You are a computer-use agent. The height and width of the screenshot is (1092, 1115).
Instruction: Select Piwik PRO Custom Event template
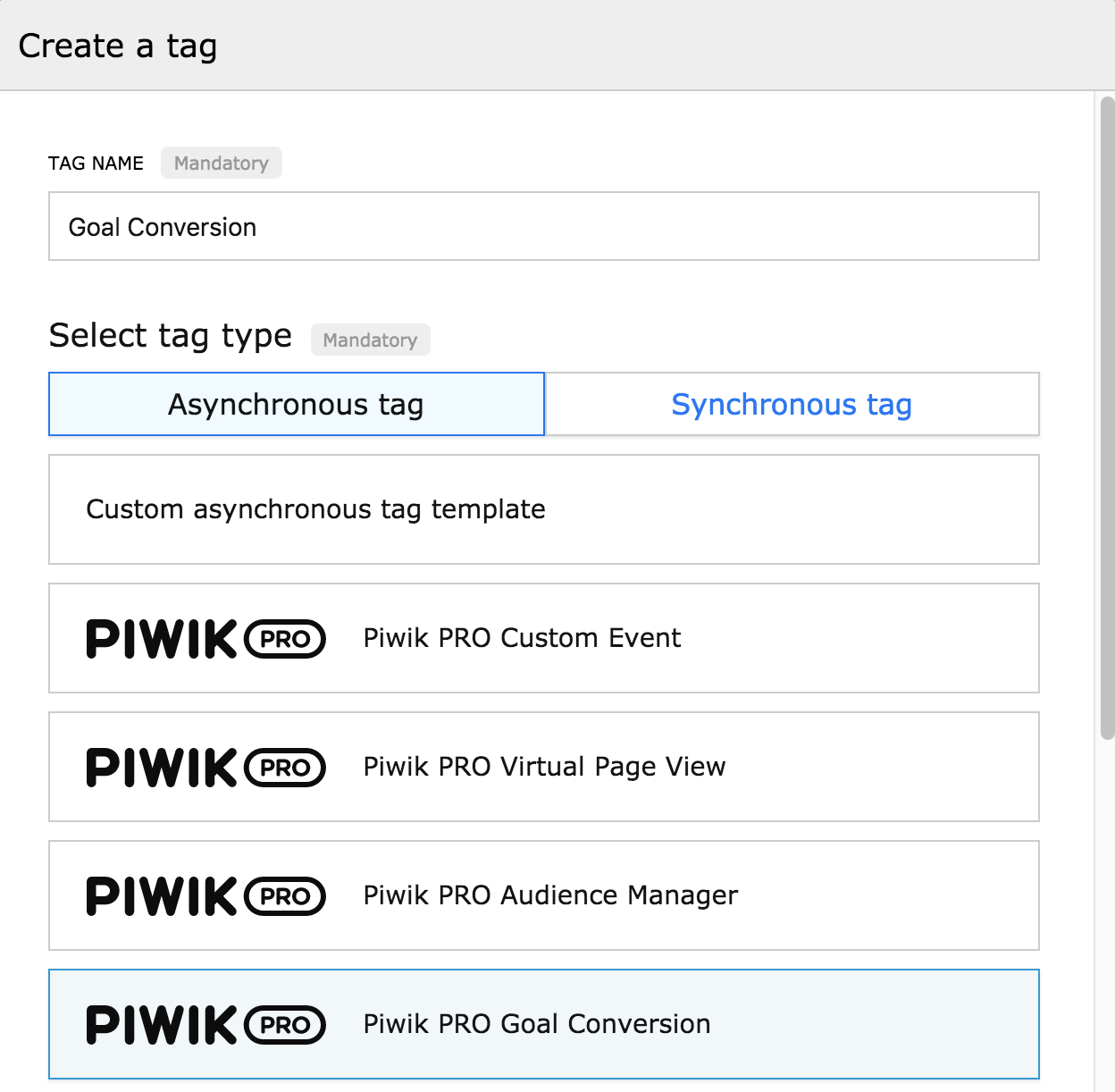(543, 638)
